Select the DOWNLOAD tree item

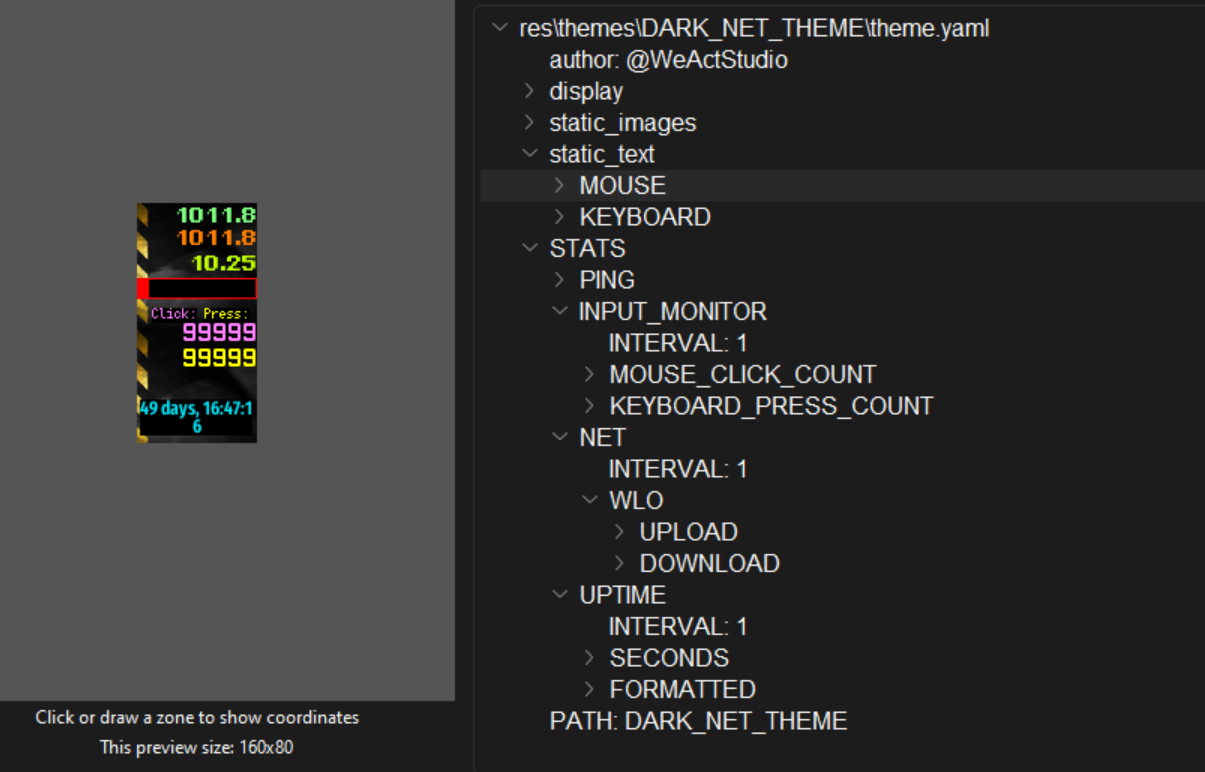coord(709,563)
